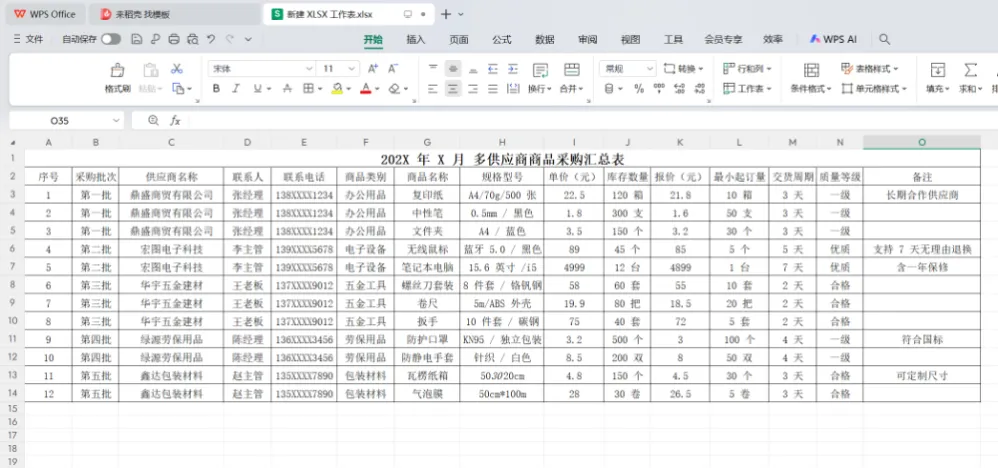Open the 数据 ribbon tab

(545, 39)
